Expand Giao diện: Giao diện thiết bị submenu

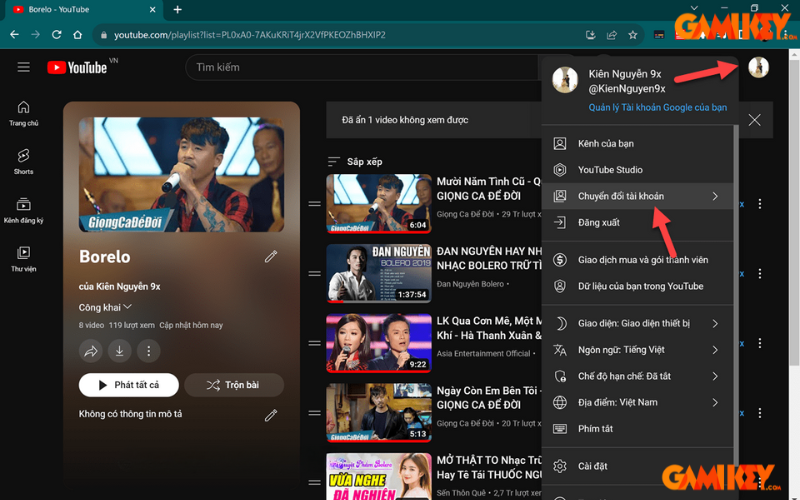point(637,323)
